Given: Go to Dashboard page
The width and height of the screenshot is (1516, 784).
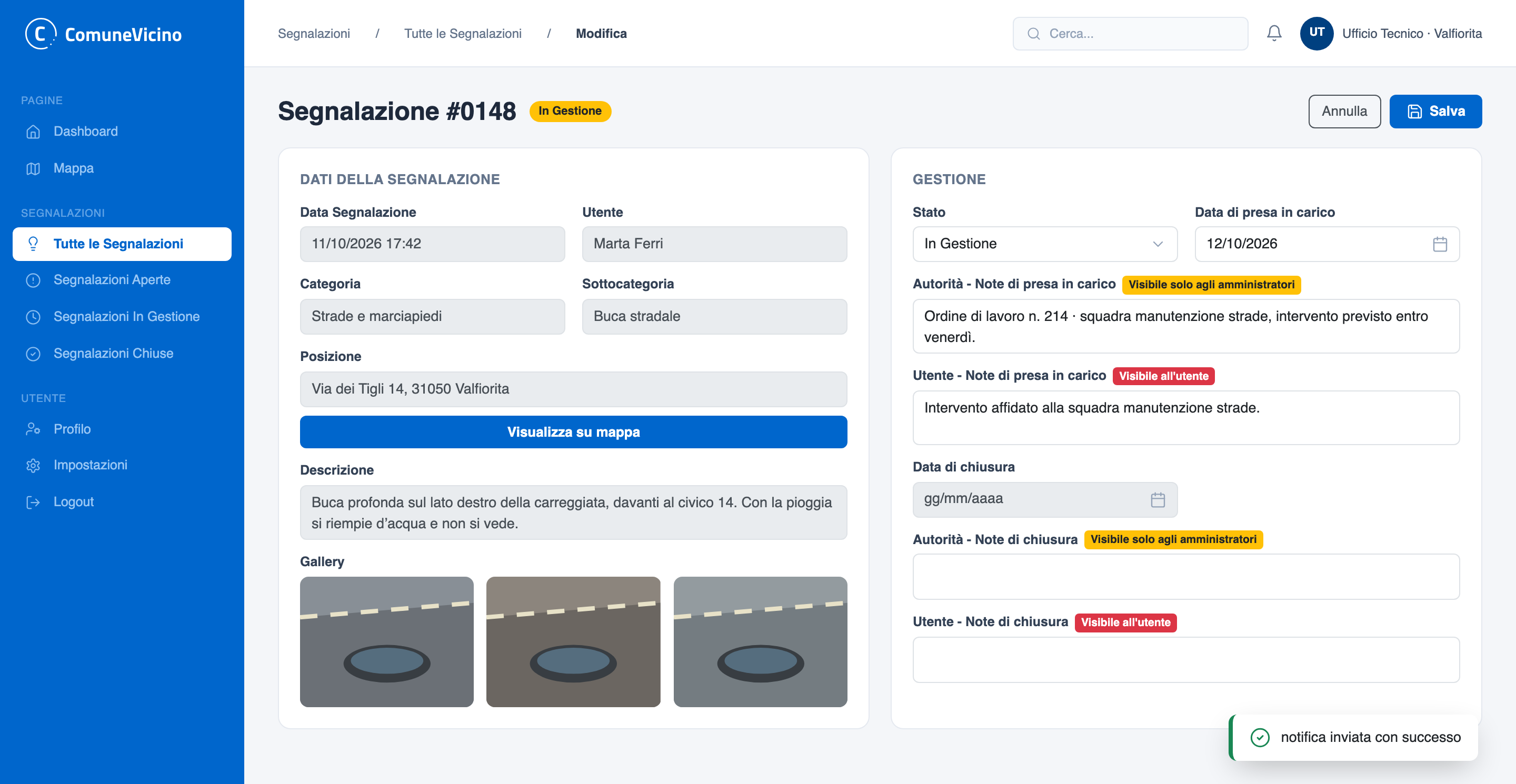Looking at the screenshot, I should point(122,132).
